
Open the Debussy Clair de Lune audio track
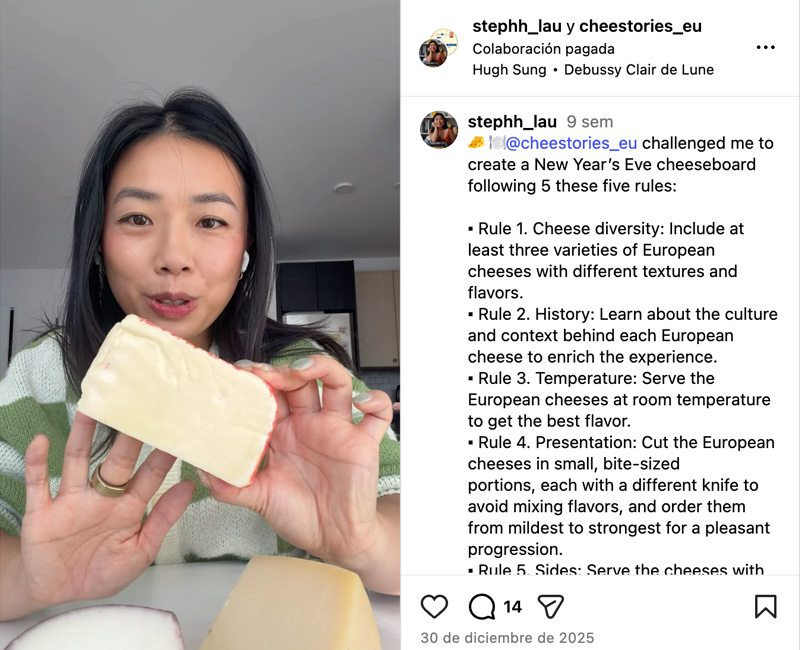[639, 70]
